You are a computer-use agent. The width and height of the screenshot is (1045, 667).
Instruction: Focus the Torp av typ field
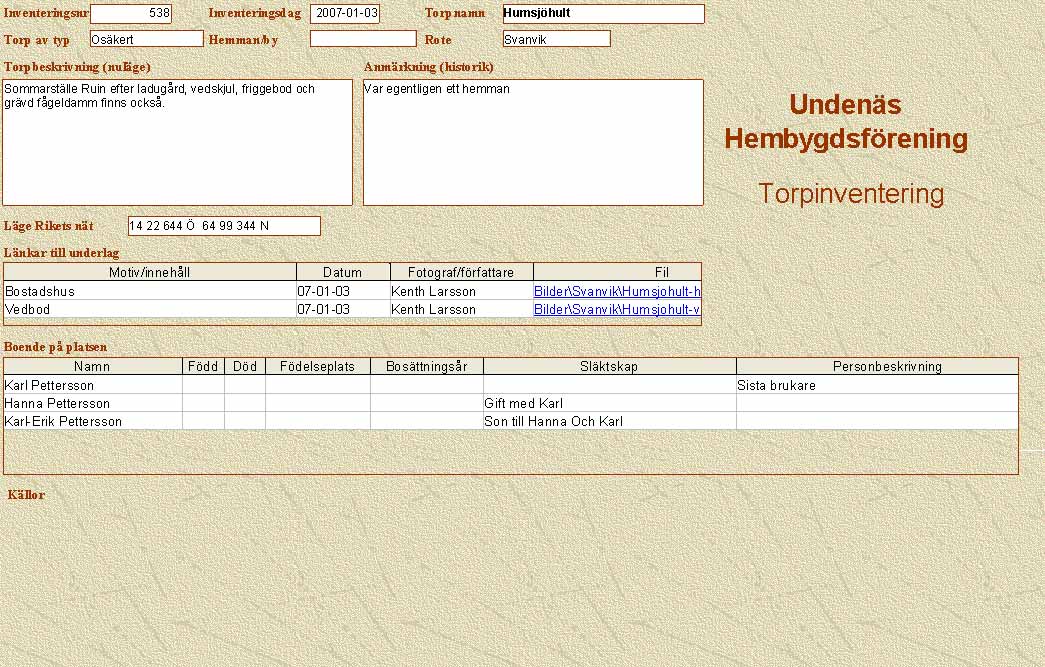pos(146,39)
